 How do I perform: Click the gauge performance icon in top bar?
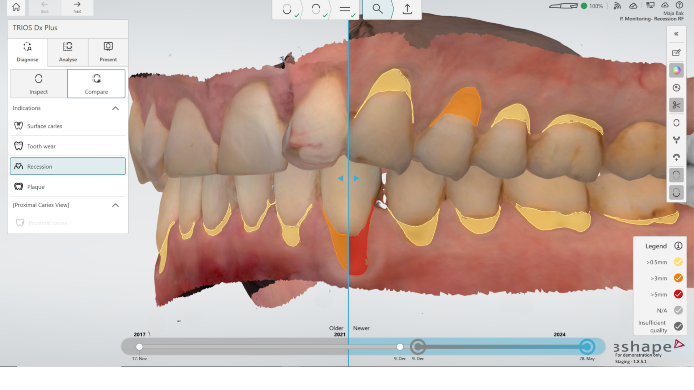(633, 6)
